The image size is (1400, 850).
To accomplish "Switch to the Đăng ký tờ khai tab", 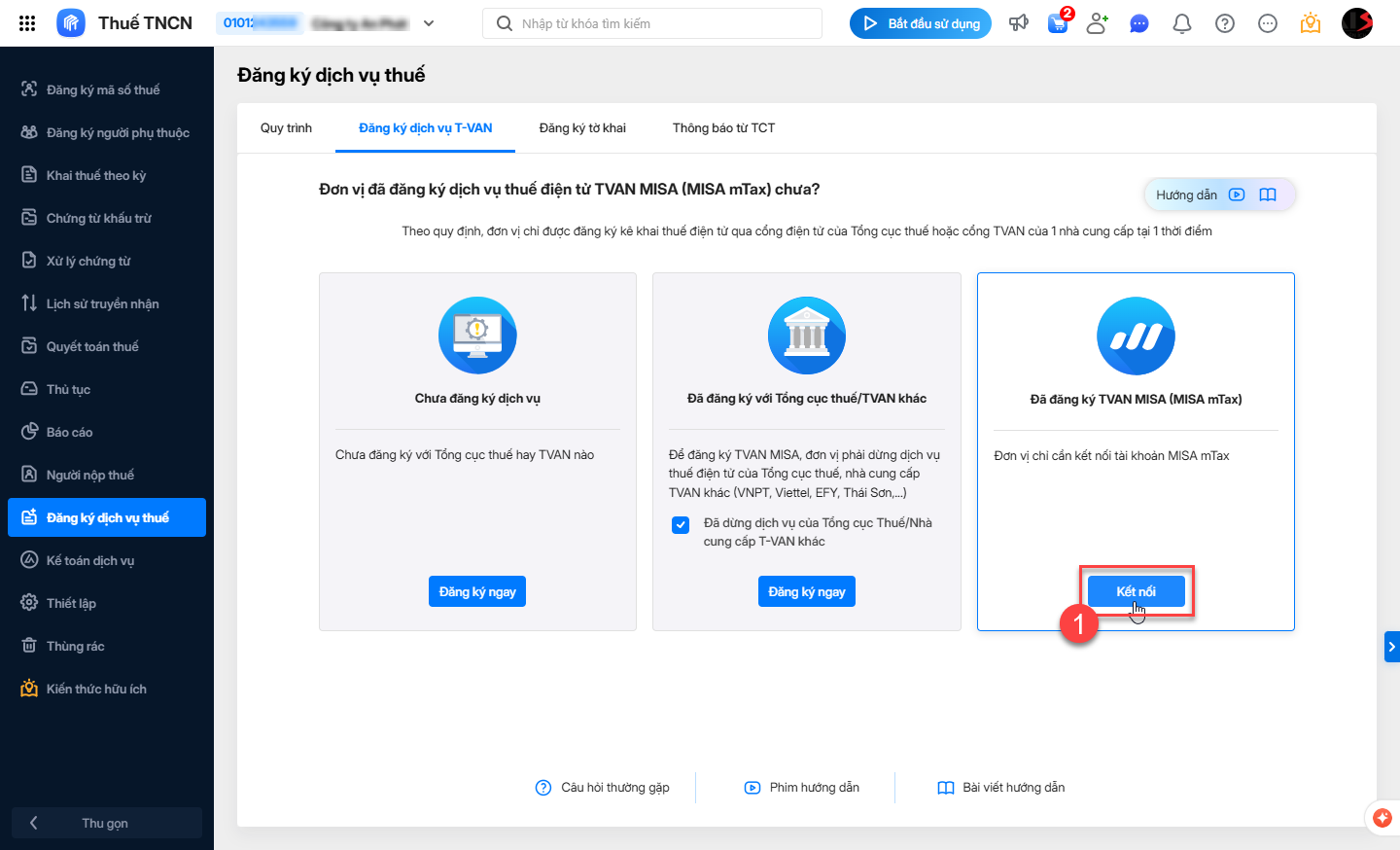I will tap(582, 128).
